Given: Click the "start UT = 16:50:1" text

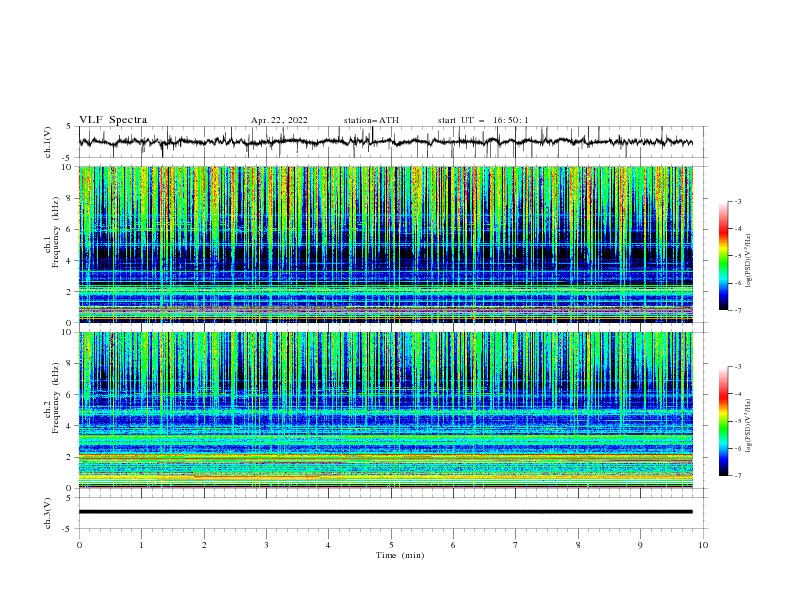Looking at the screenshot, I should point(483,120).
